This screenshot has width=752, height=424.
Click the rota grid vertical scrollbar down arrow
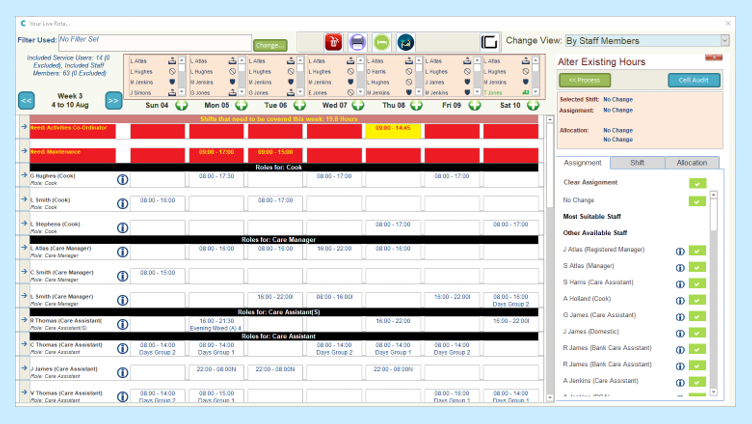pyautogui.click(x=550, y=398)
